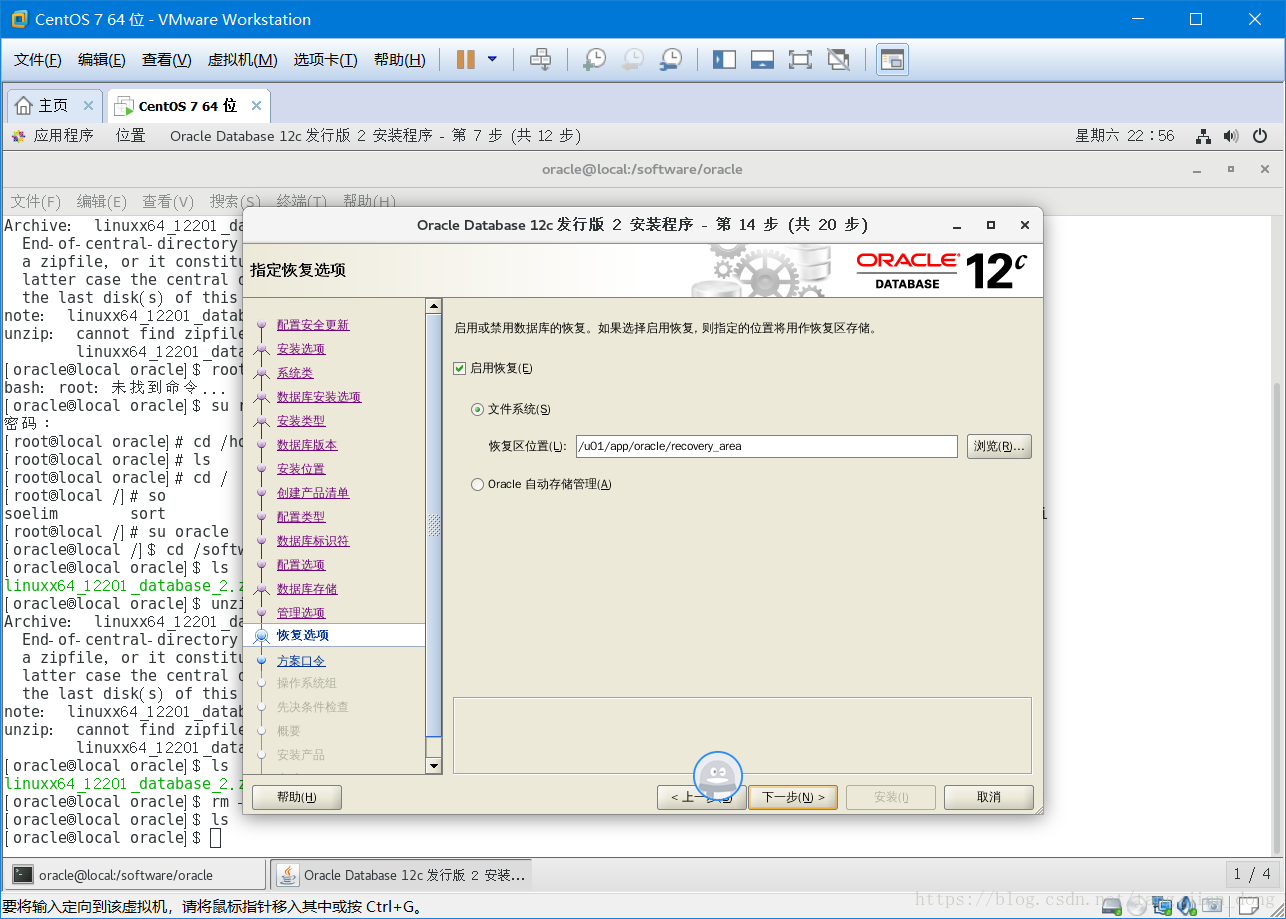Click the VMware hard disk status icon

point(1112,906)
